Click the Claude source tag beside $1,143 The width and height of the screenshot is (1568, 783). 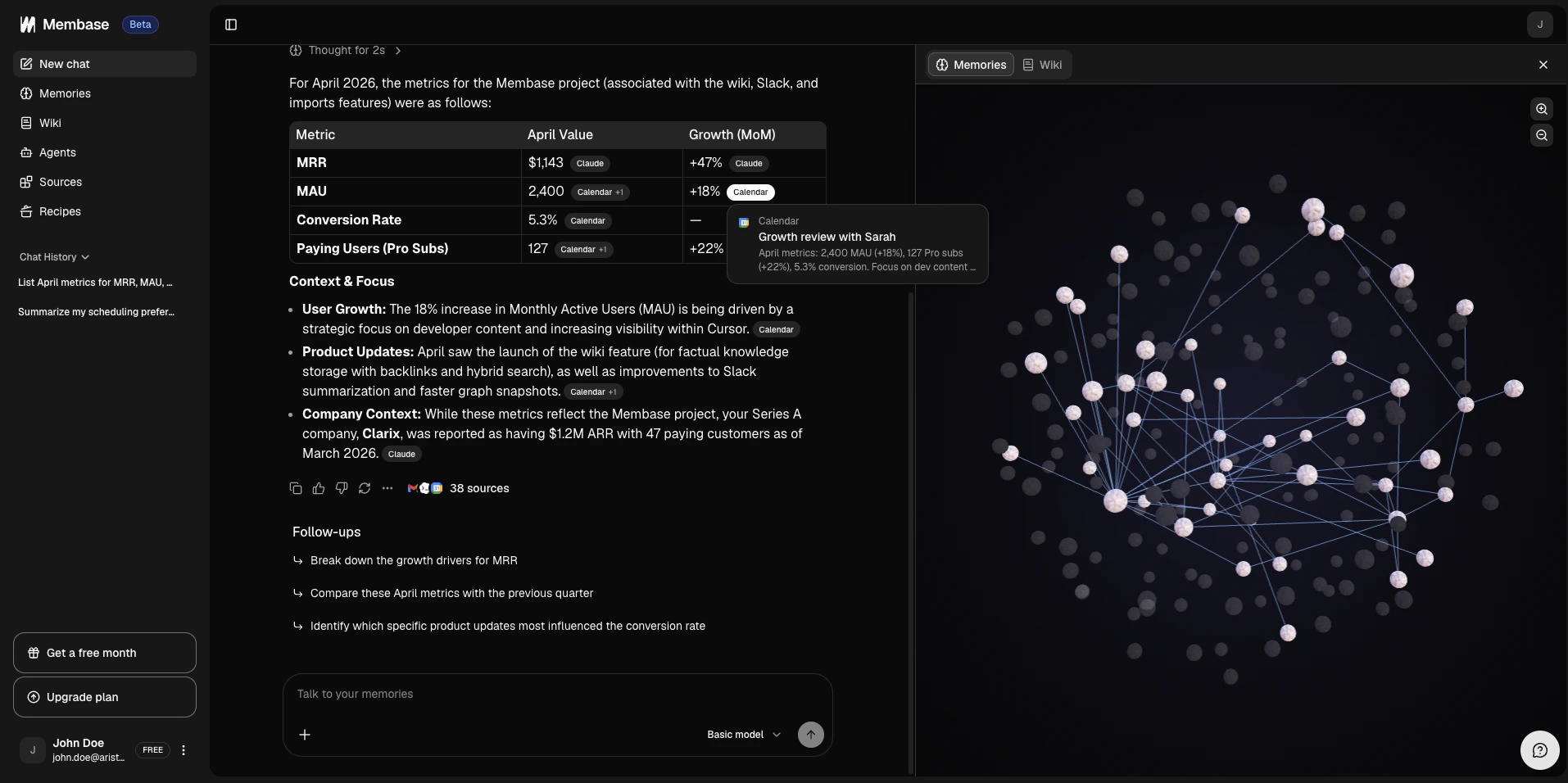tap(590, 164)
